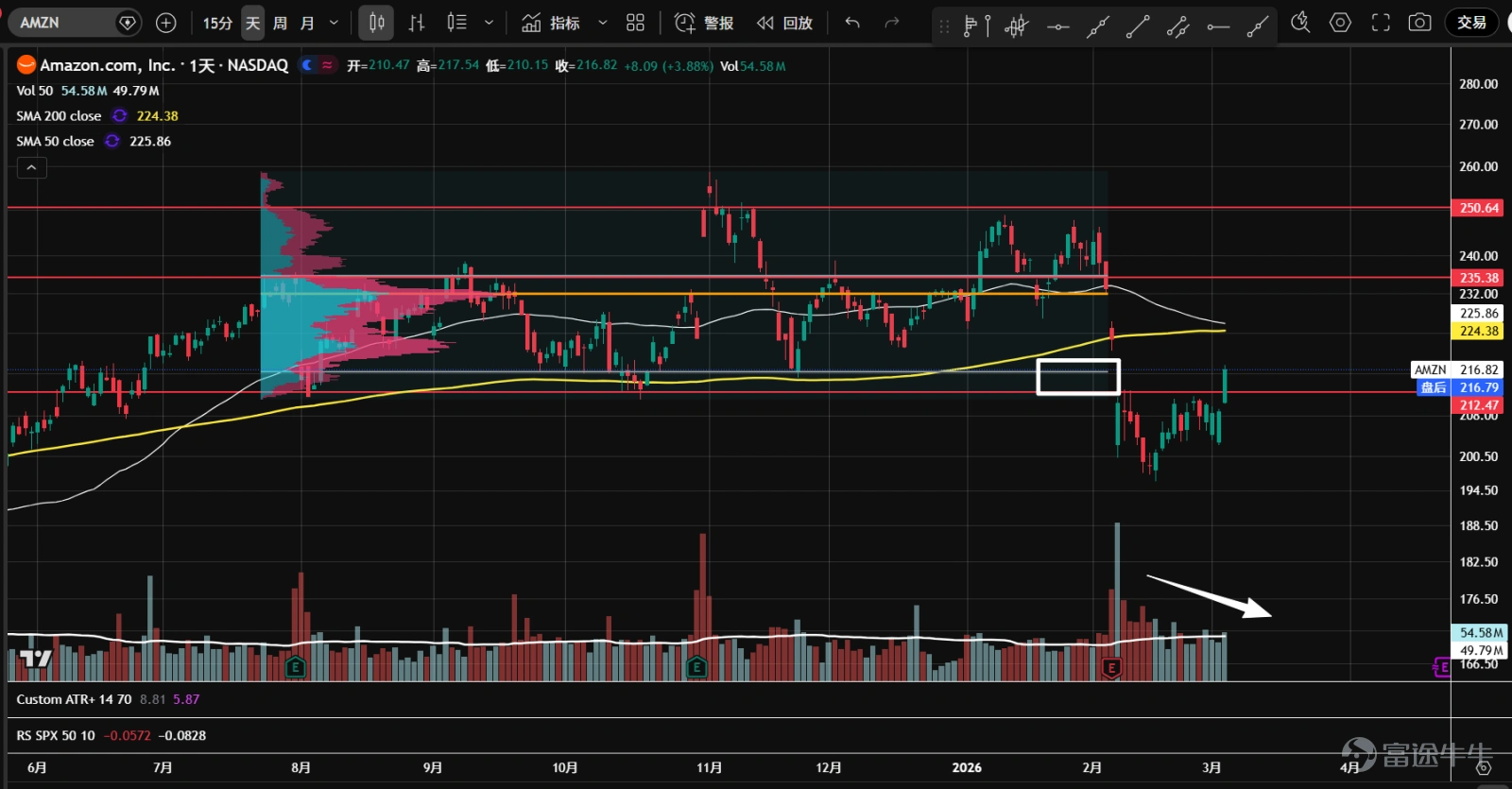
Task: Select the horizontal line drawing tool
Action: [1057, 26]
